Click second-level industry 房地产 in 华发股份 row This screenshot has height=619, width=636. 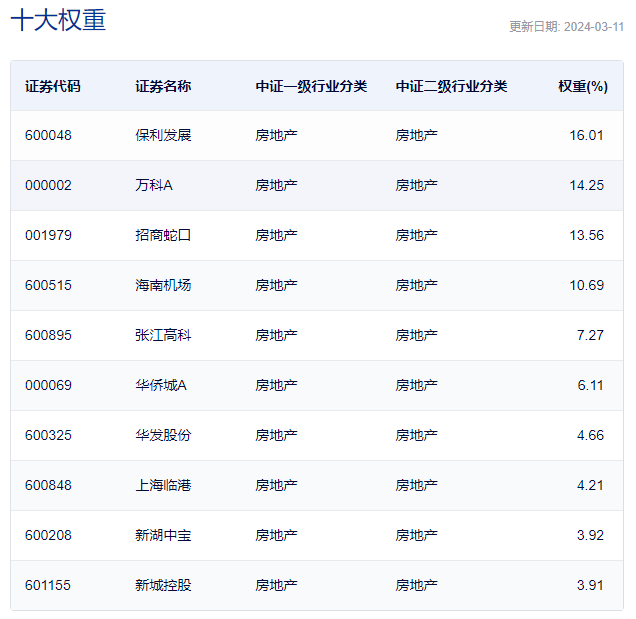coord(417,435)
